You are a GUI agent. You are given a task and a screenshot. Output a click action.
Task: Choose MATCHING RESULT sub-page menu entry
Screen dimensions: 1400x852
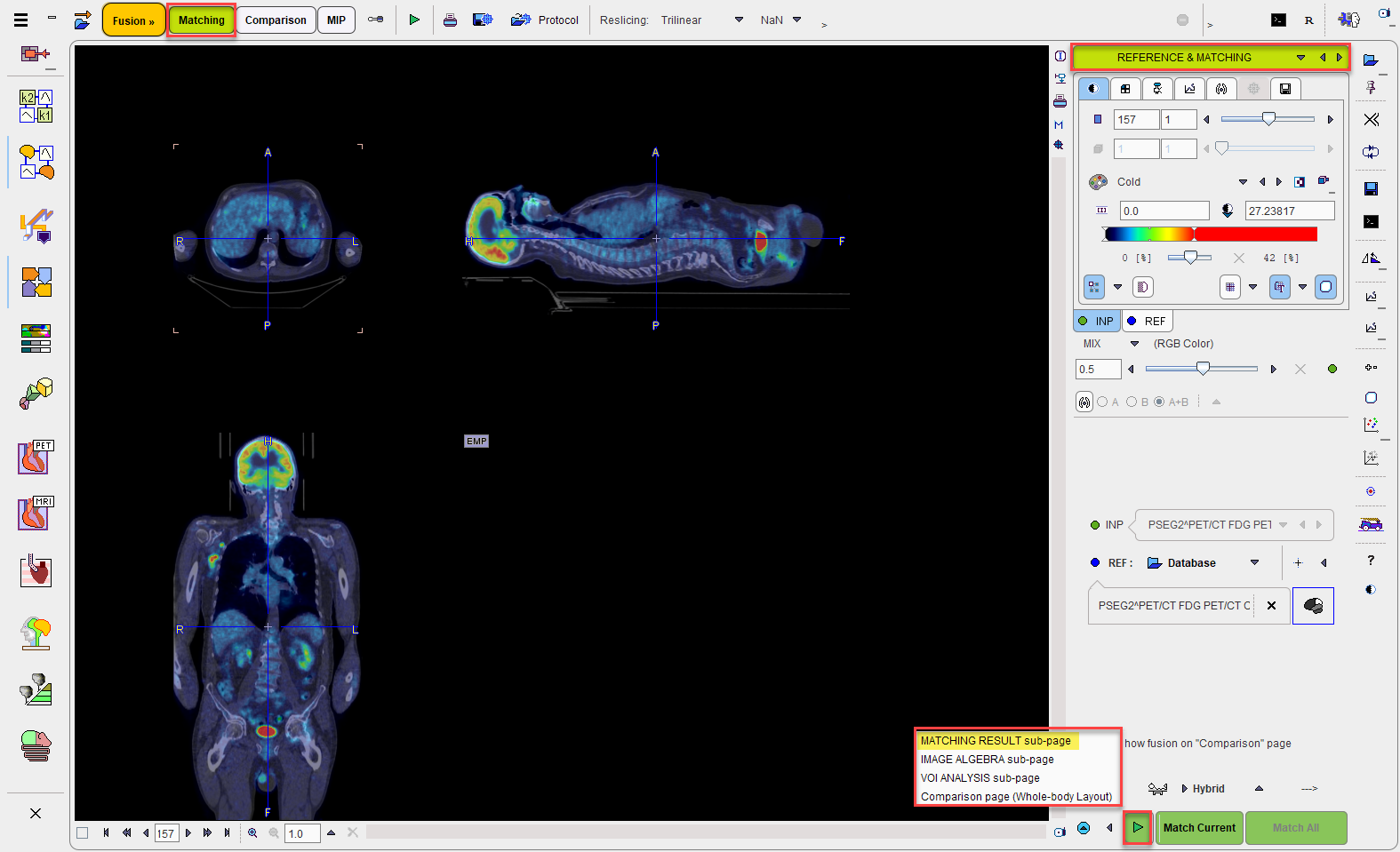pyautogui.click(x=996, y=740)
